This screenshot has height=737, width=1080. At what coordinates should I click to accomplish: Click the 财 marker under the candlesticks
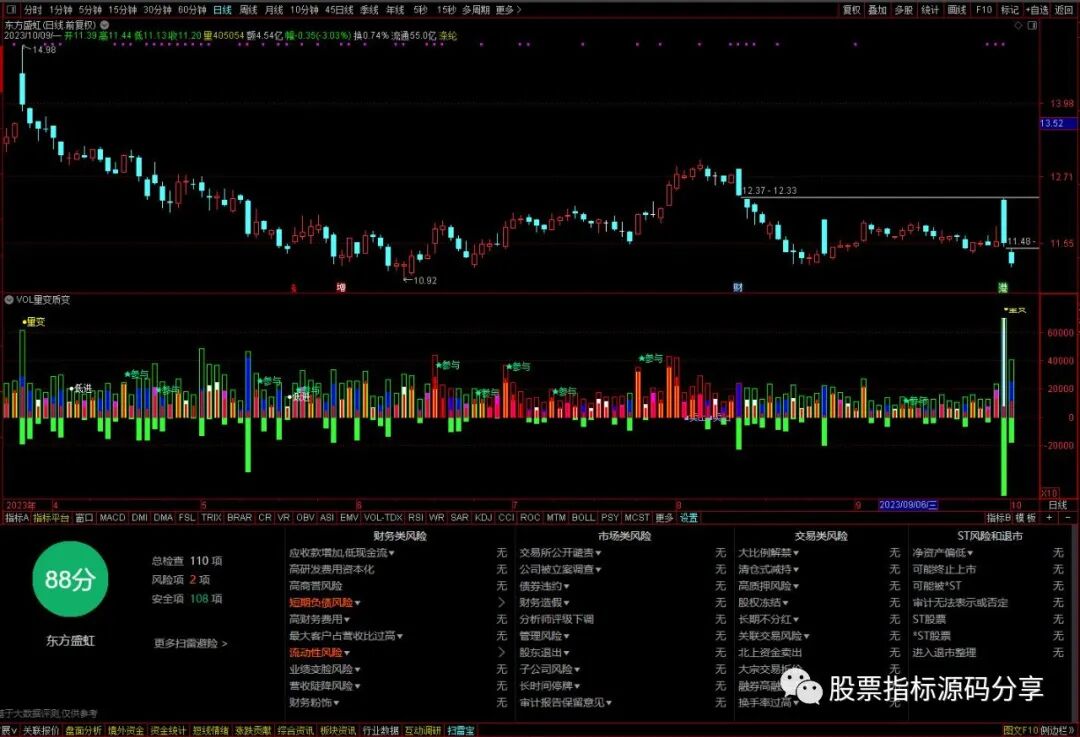pyautogui.click(x=738, y=287)
